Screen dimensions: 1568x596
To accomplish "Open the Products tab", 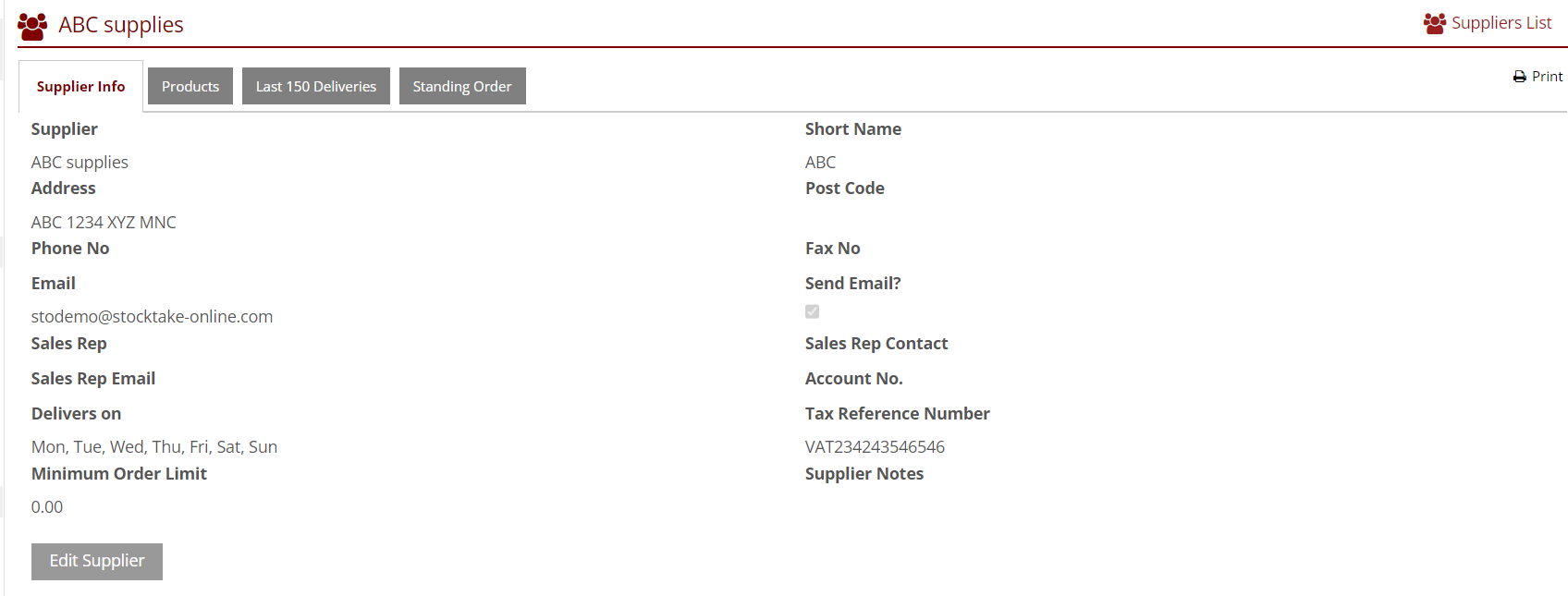I will (x=190, y=87).
